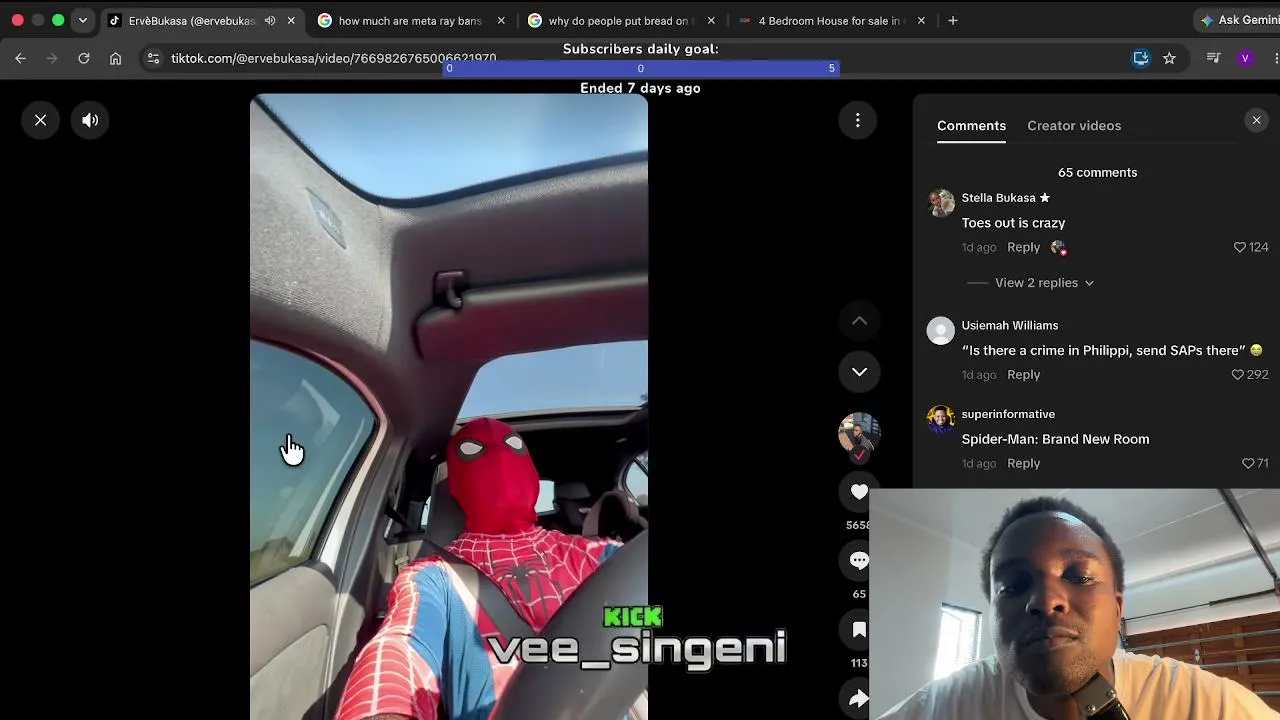The height and width of the screenshot is (720, 1280).
Task: Like the video with heart icon
Action: click(859, 492)
